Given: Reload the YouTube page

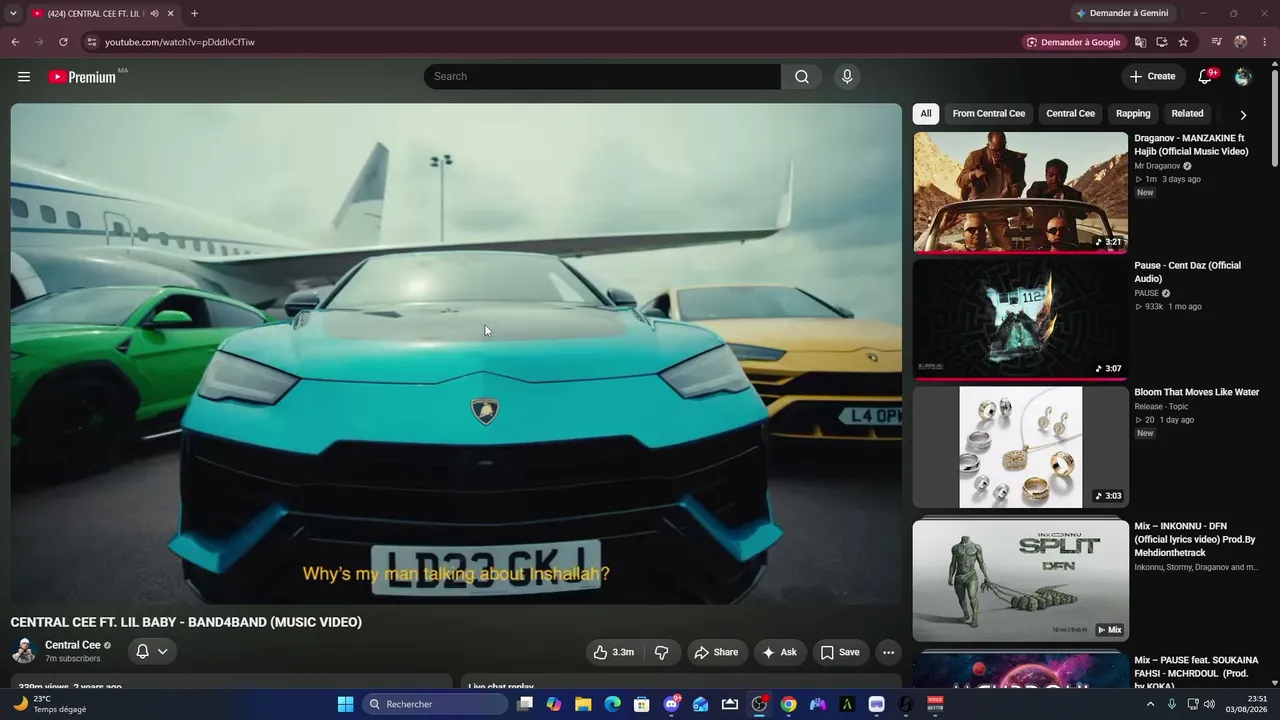Looking at the screenshot, I should 63,42.
